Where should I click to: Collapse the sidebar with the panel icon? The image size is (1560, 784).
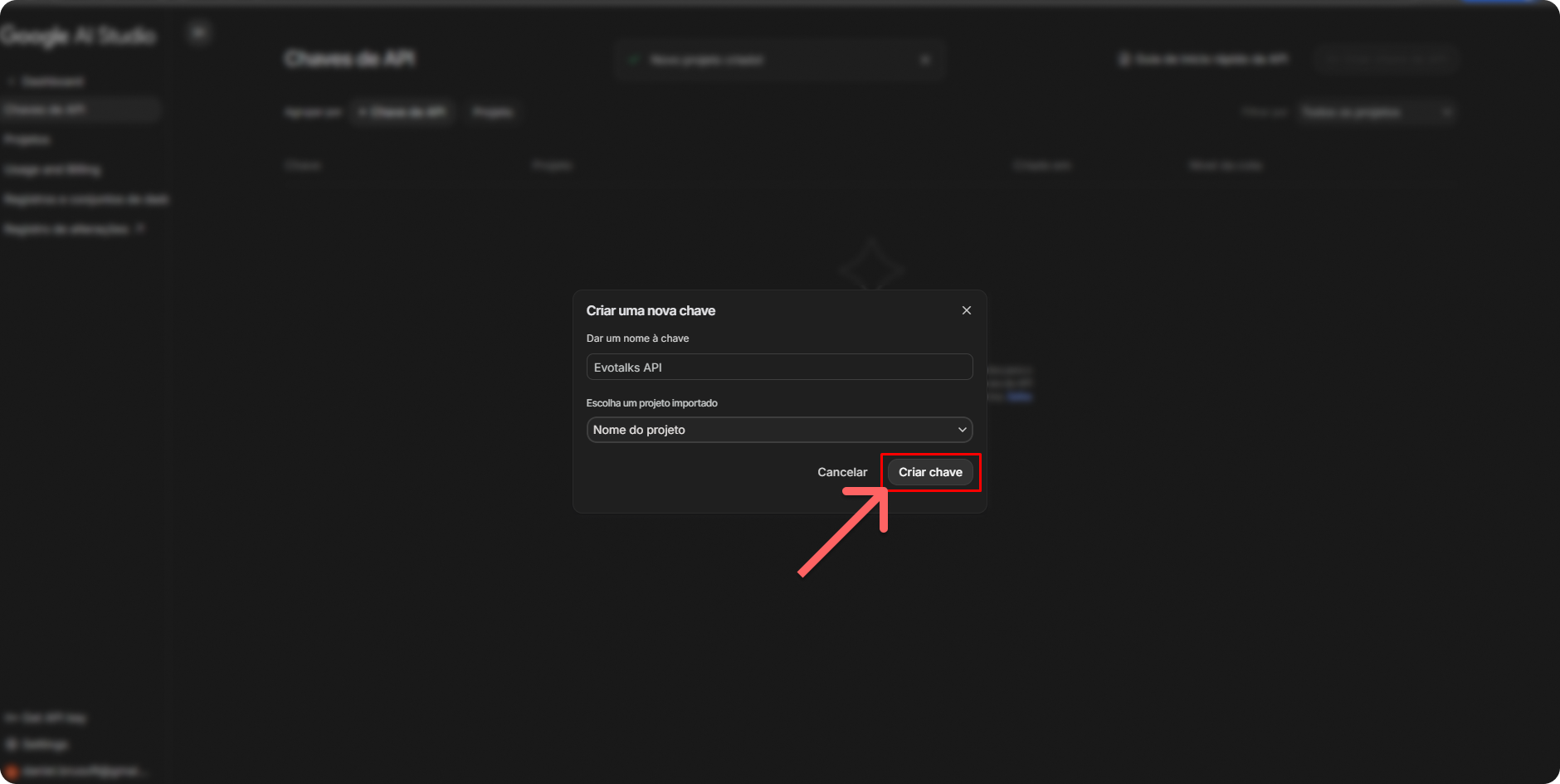click(x=198, y=33)
